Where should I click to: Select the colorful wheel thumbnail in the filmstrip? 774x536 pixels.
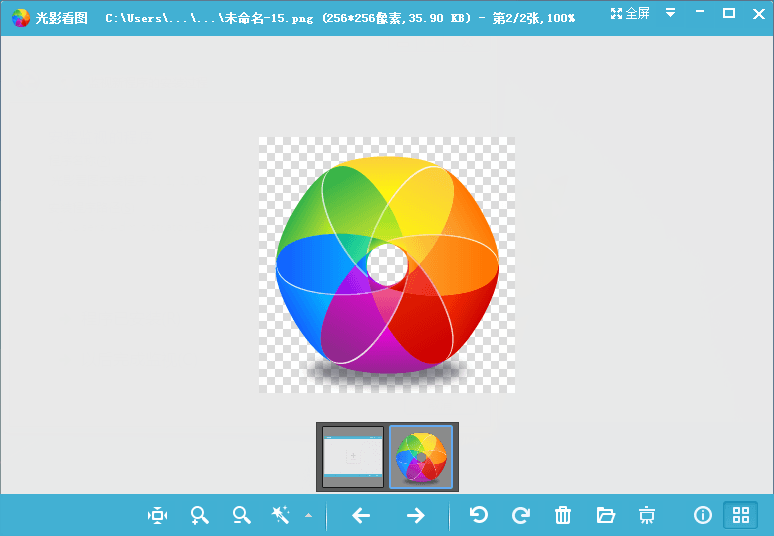[x=421, y=457]
